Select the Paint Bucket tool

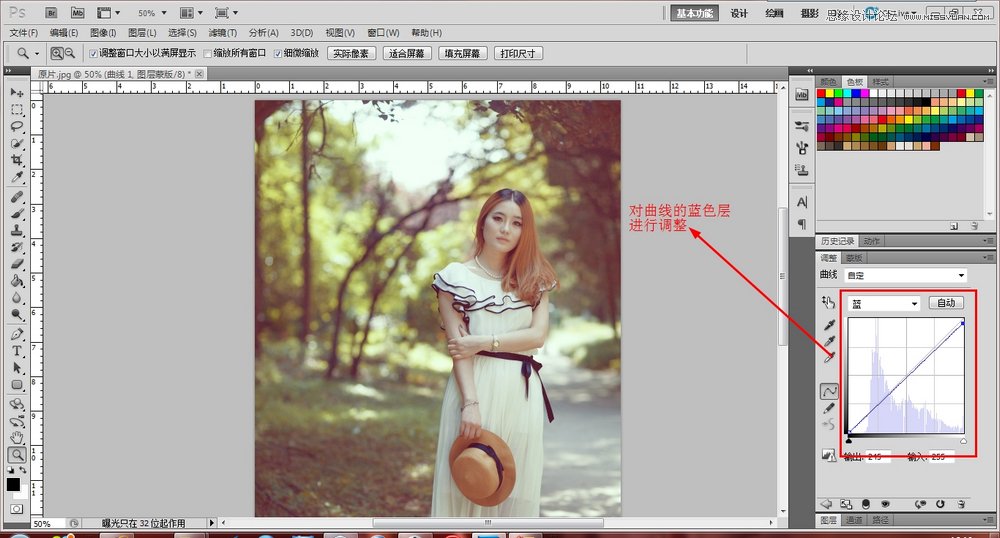17,281
